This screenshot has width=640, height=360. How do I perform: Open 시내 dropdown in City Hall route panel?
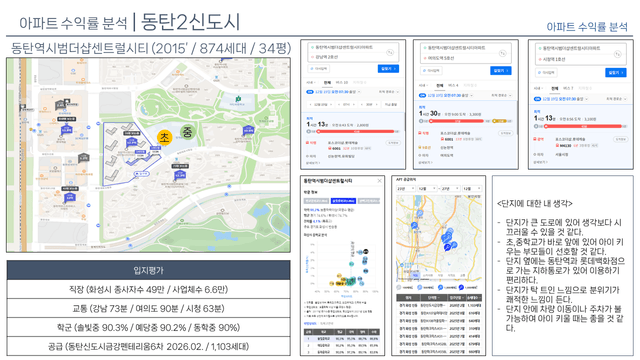click(538, 89)
